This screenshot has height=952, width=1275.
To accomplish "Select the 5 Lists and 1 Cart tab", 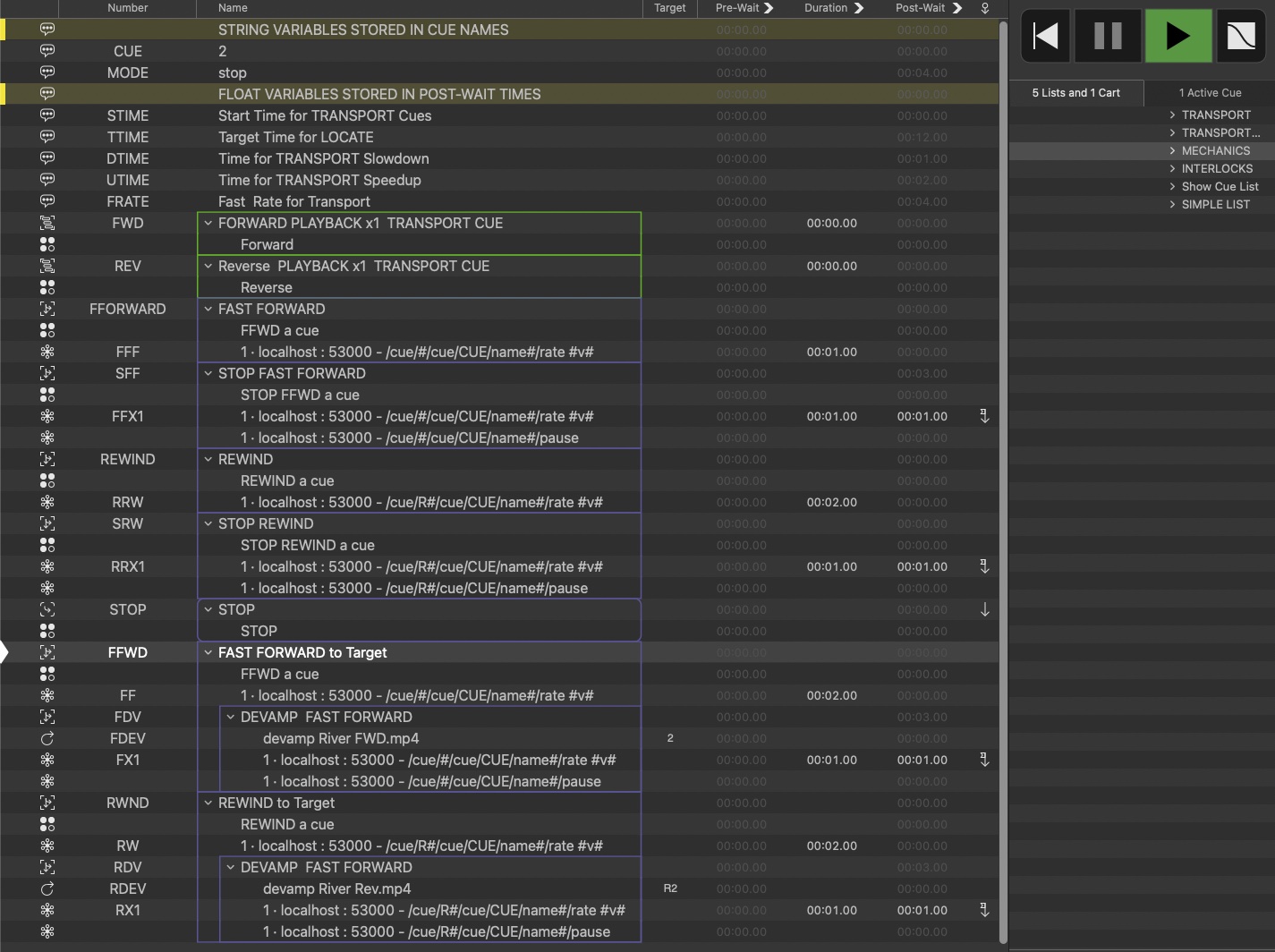I will tap(1075, 93).
